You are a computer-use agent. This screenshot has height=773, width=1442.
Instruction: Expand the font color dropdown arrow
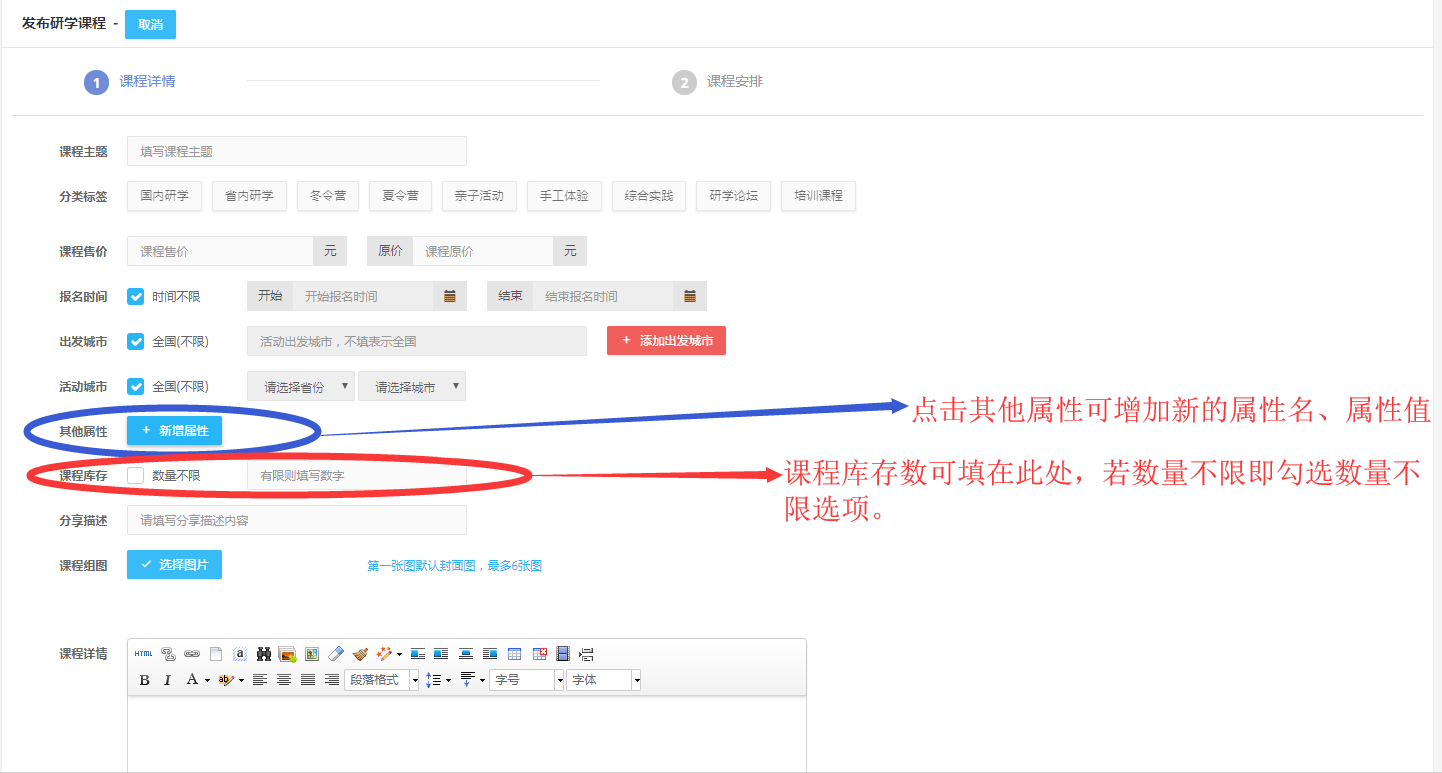[x=207, y=680]
